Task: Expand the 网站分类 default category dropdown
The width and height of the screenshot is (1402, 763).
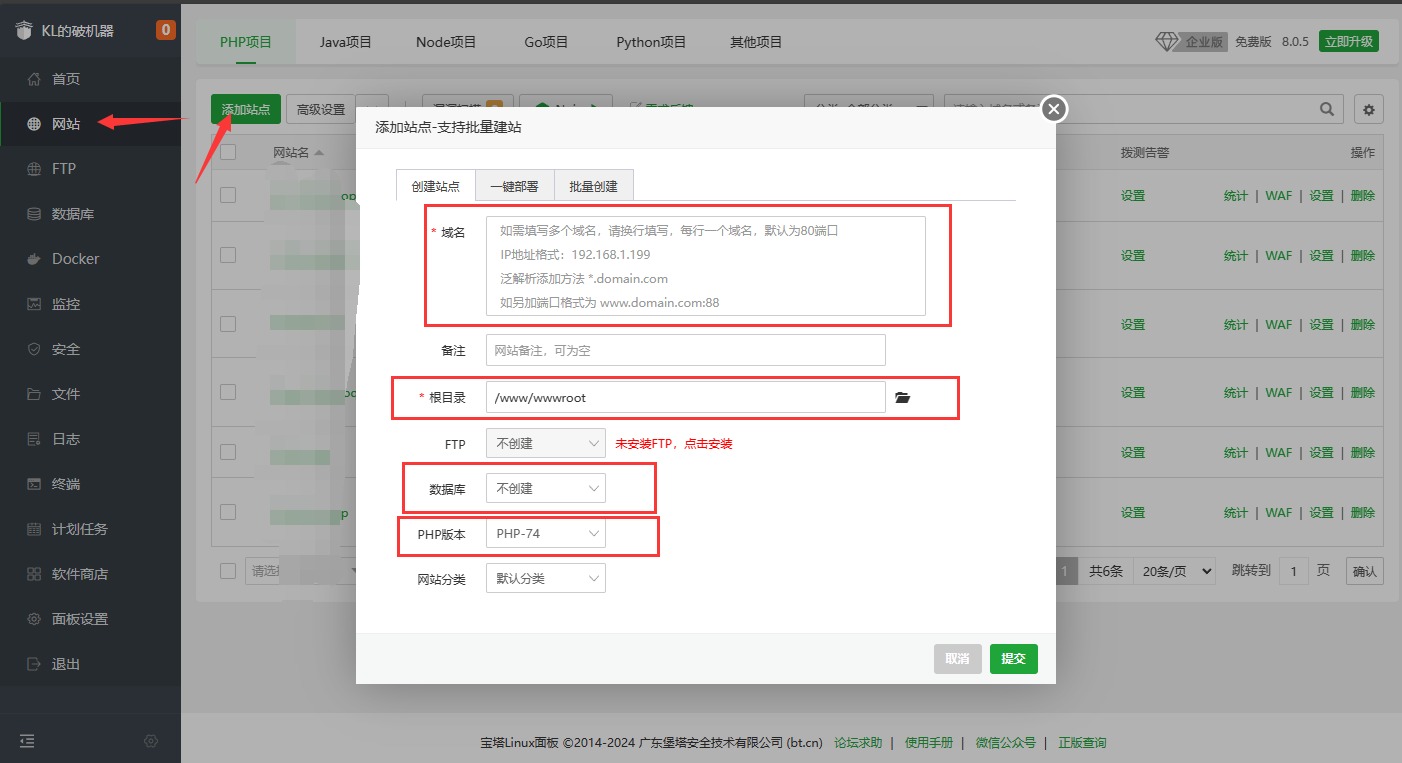Action: coord(545,577)
